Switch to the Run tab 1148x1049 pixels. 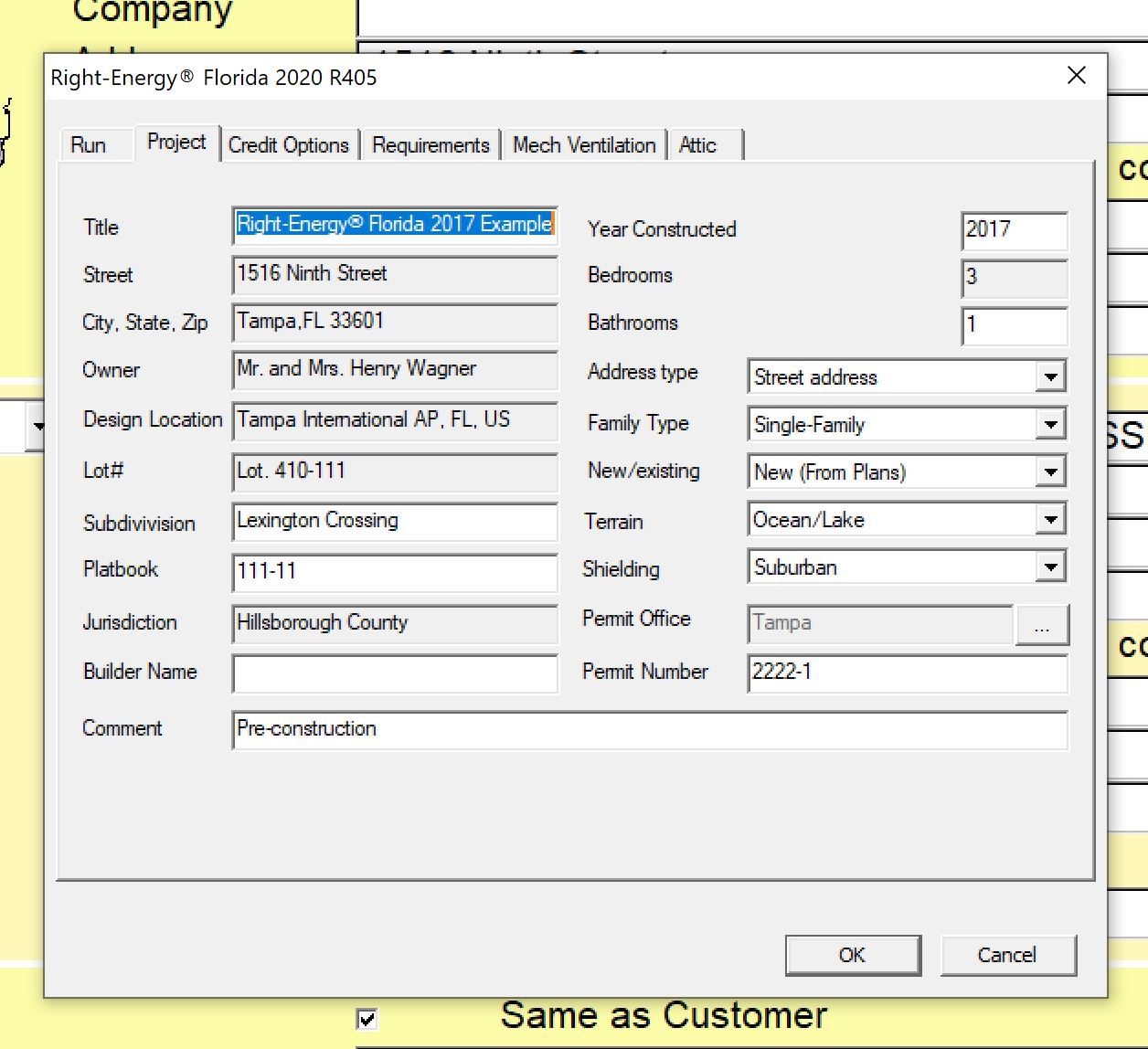[x=89, y=145]
